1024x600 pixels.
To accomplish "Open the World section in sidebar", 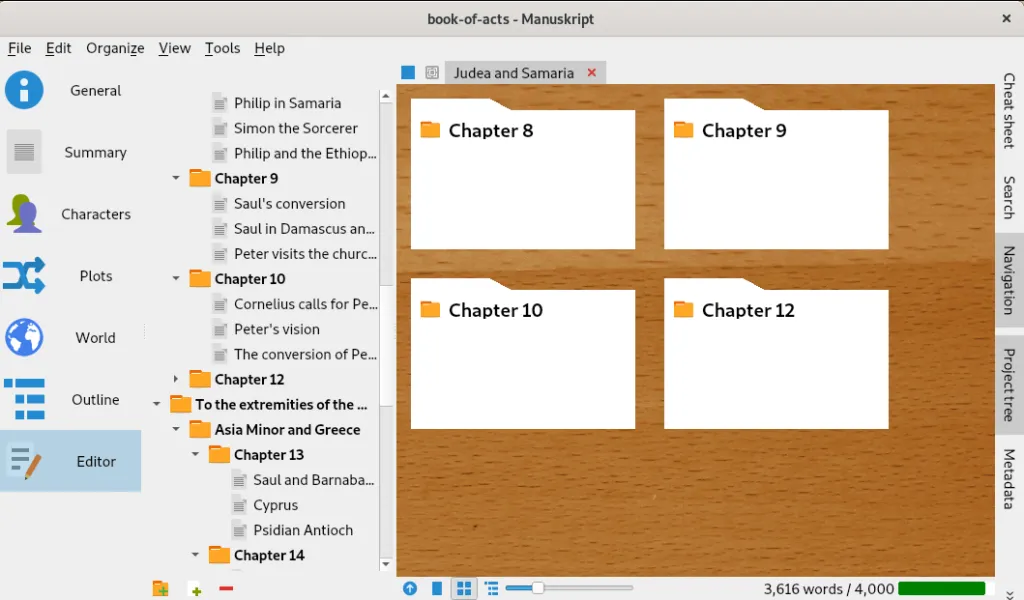I will (x=70, y=338).
